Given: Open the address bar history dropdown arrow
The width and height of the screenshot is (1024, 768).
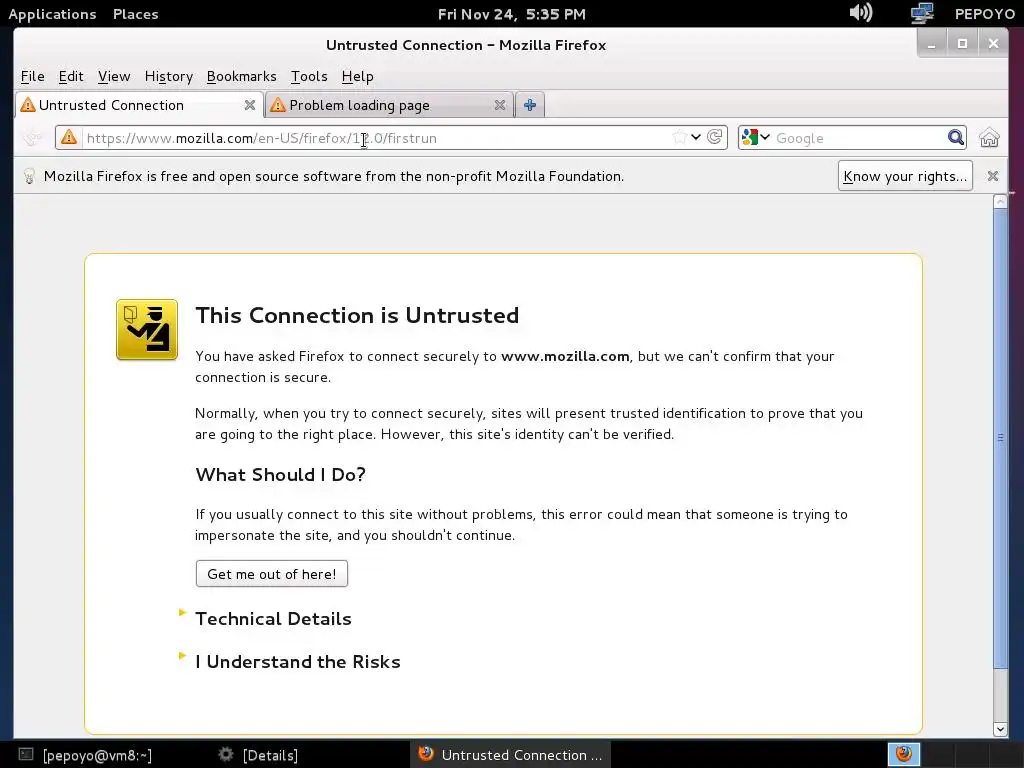Looking at the screenshot, I should pyautogui.click(x=696, y=137).
